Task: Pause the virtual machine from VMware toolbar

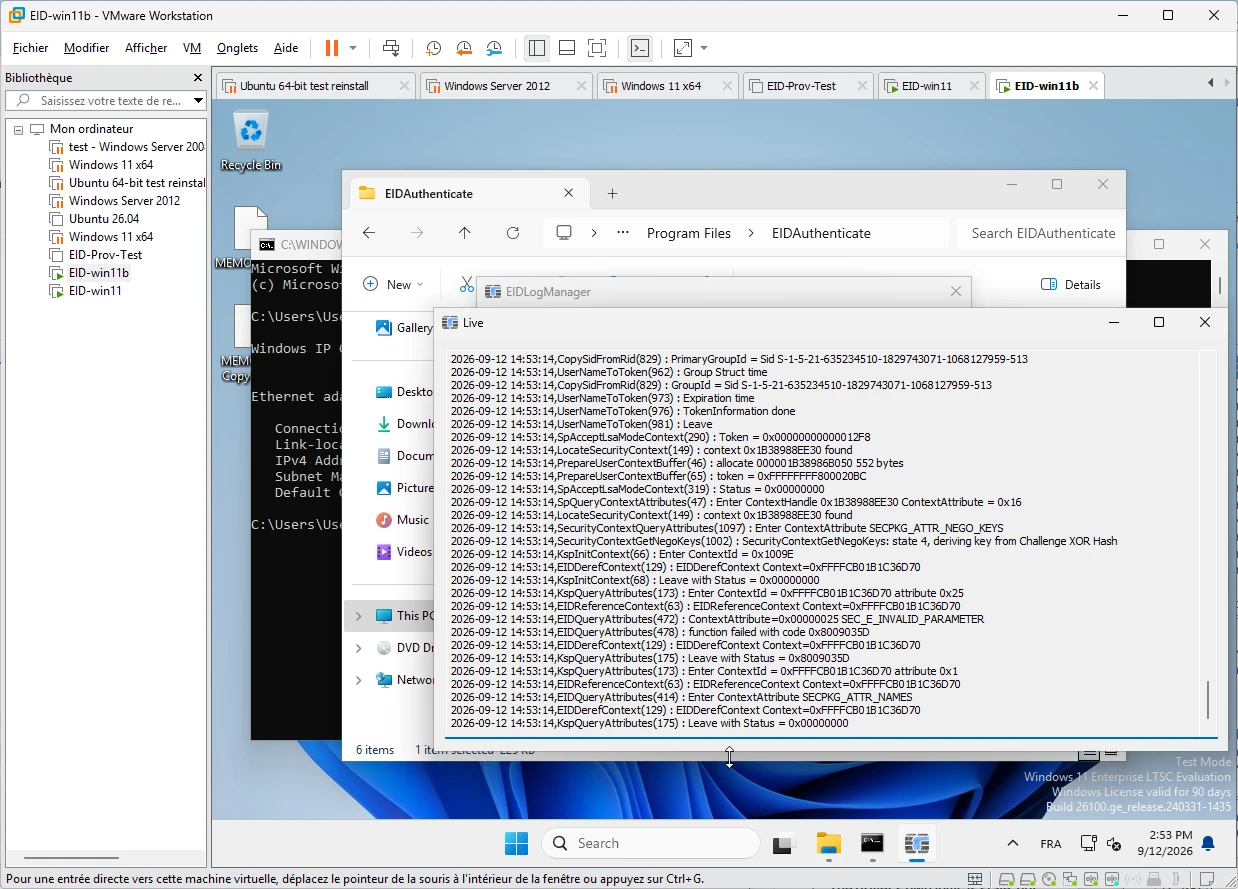Action: (x=331, y=48)
